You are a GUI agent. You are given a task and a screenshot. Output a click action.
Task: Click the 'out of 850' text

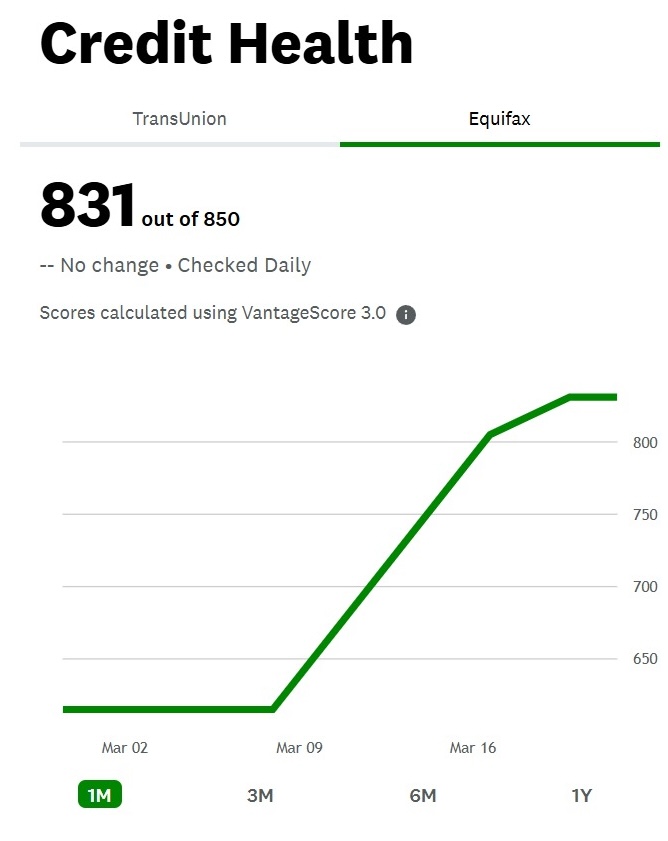pyautogui.click(x=190, y=219)
